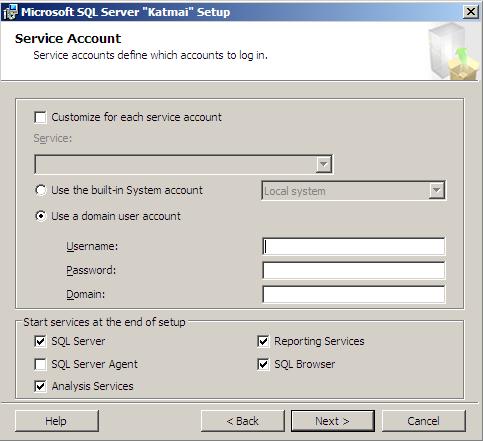Image resolution: width=483 pixels, height=441 pixels.
Task: Click the server box graphic in header
Action: coord(453,52)
